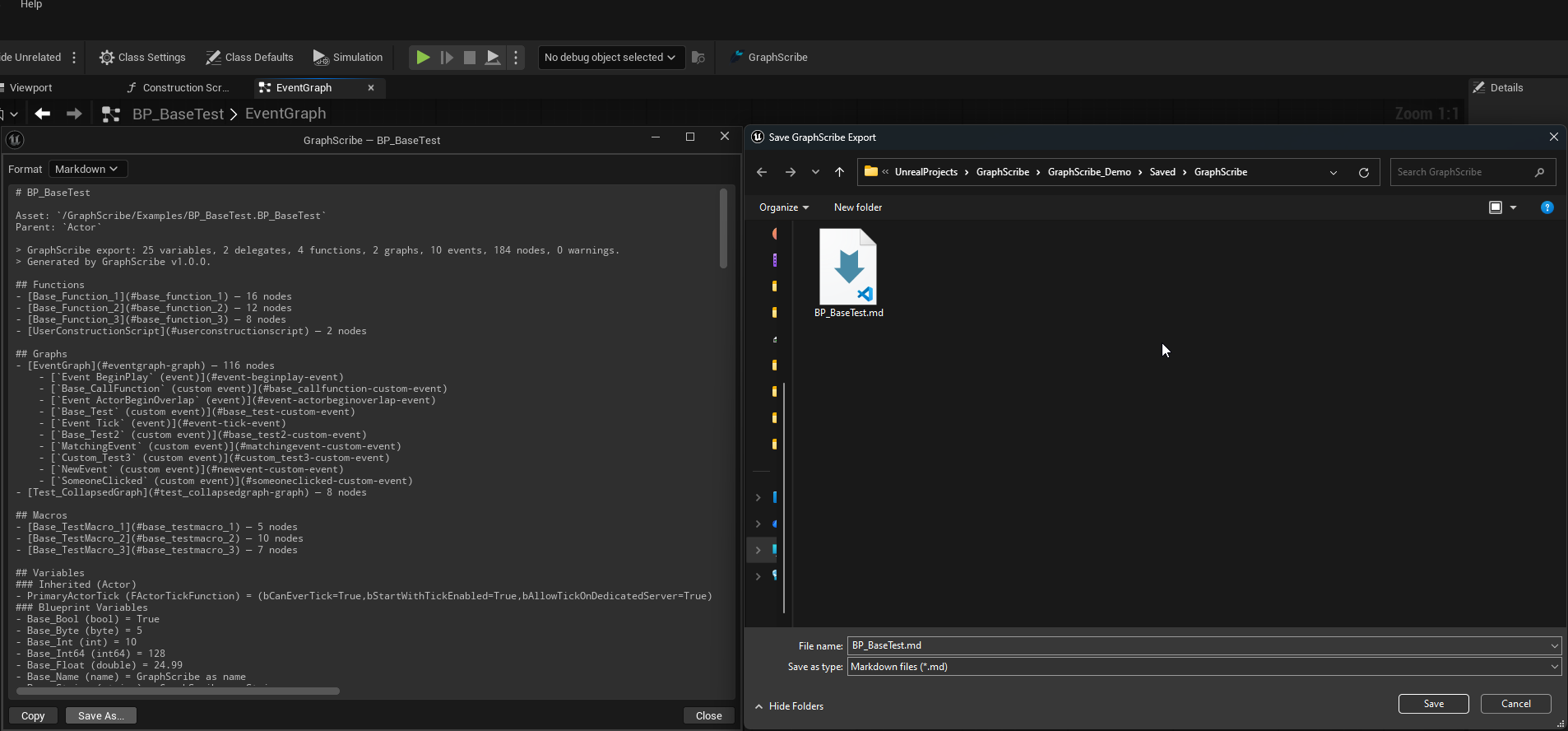Go up one folder level in save dialog

click(839, 172)
